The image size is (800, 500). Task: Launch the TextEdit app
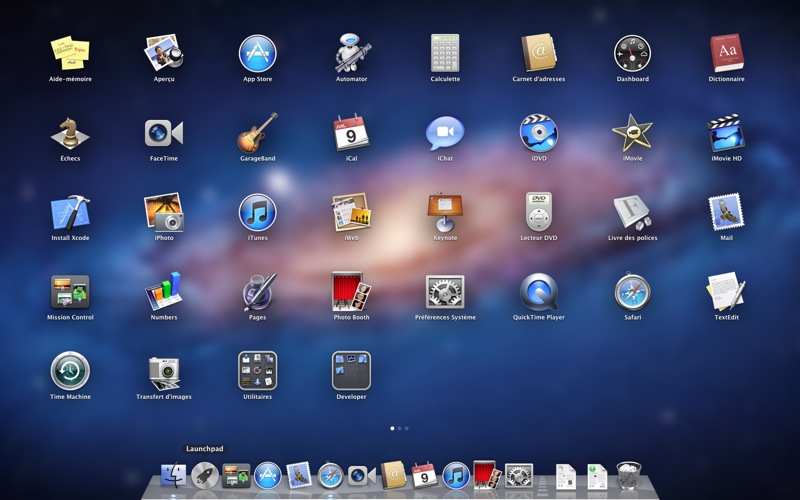pyautogui.click(x=727, y=291)
